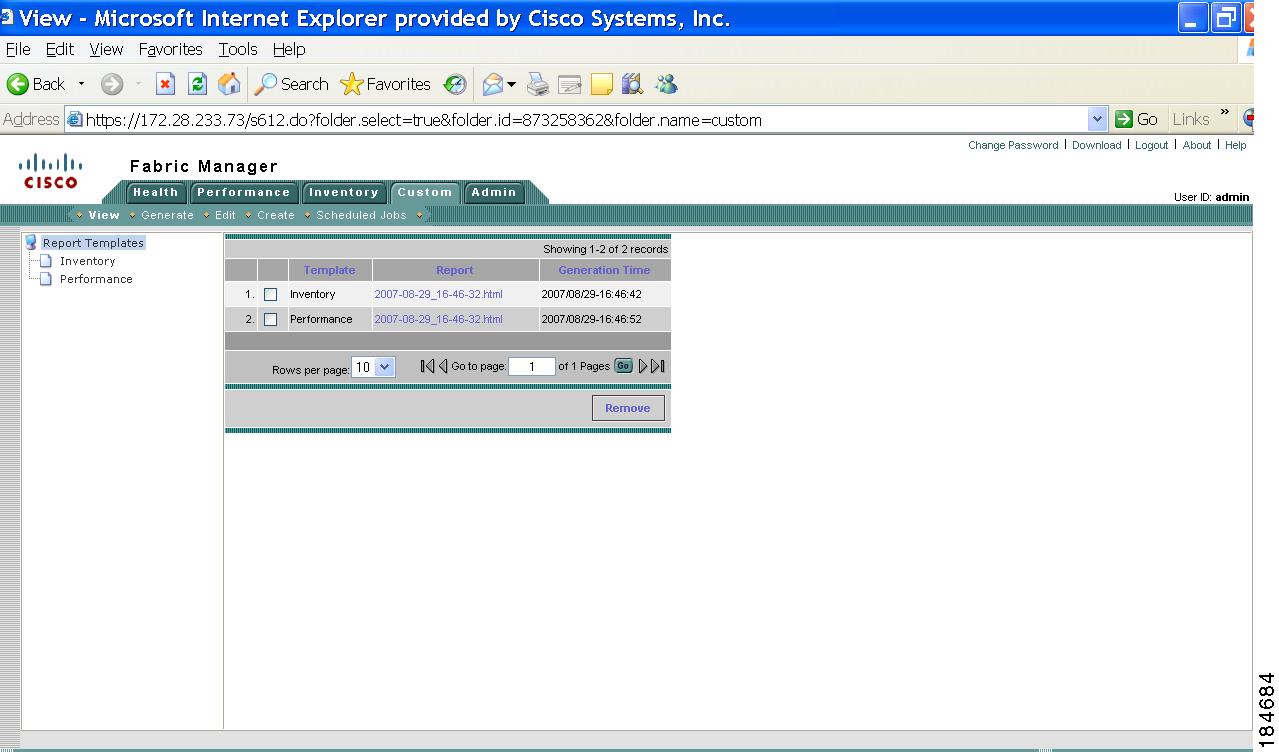Expand the address bar dropdown arrow
The height and width of the screenshot is (752, 1279).
point(1098,120)
